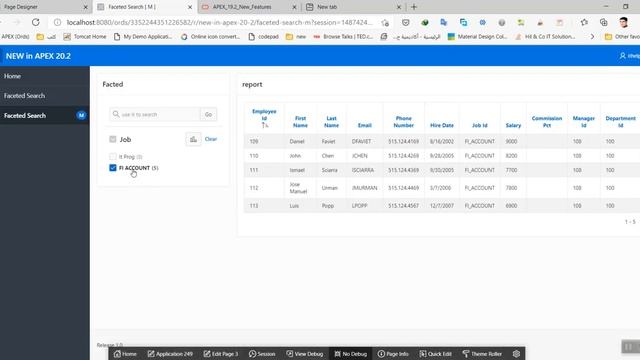This screenshot has width=640, height=360.
Task: Sort by Salary column header
Action: pyautogui.click(x=513, y=125)
